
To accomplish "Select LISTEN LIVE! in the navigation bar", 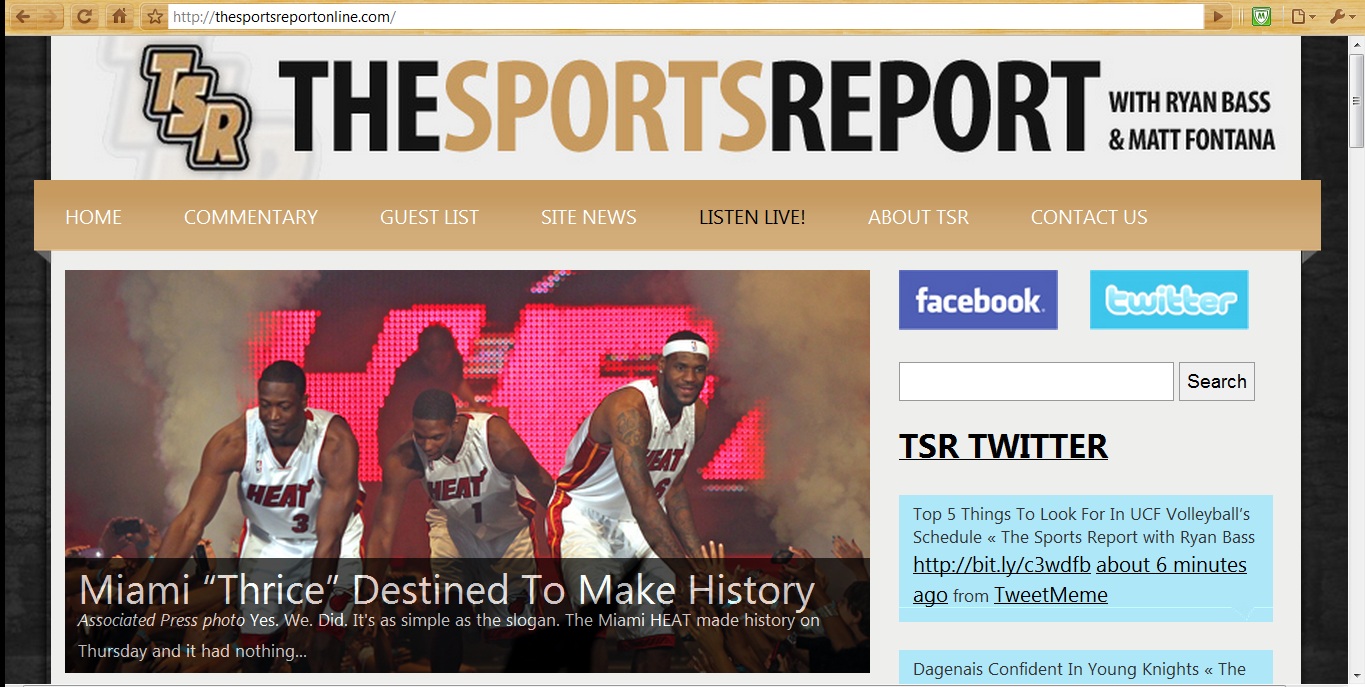I will point(752,217).
